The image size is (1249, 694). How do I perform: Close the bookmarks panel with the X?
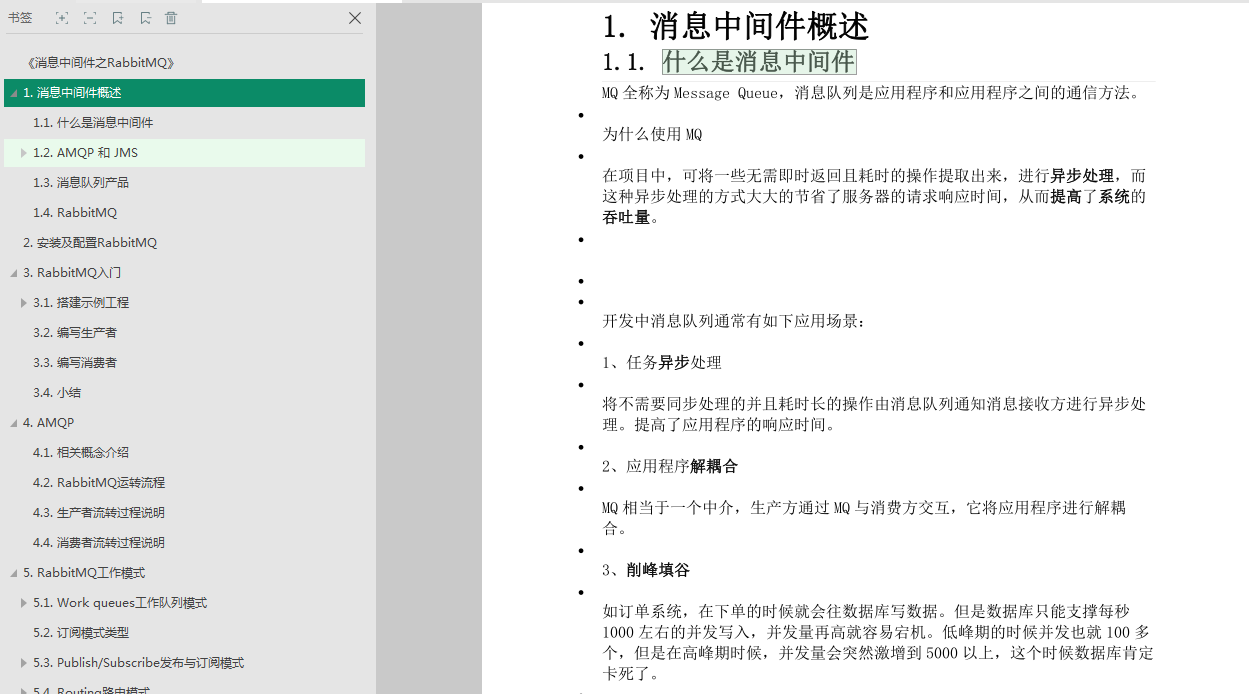(x=353, y=18)
